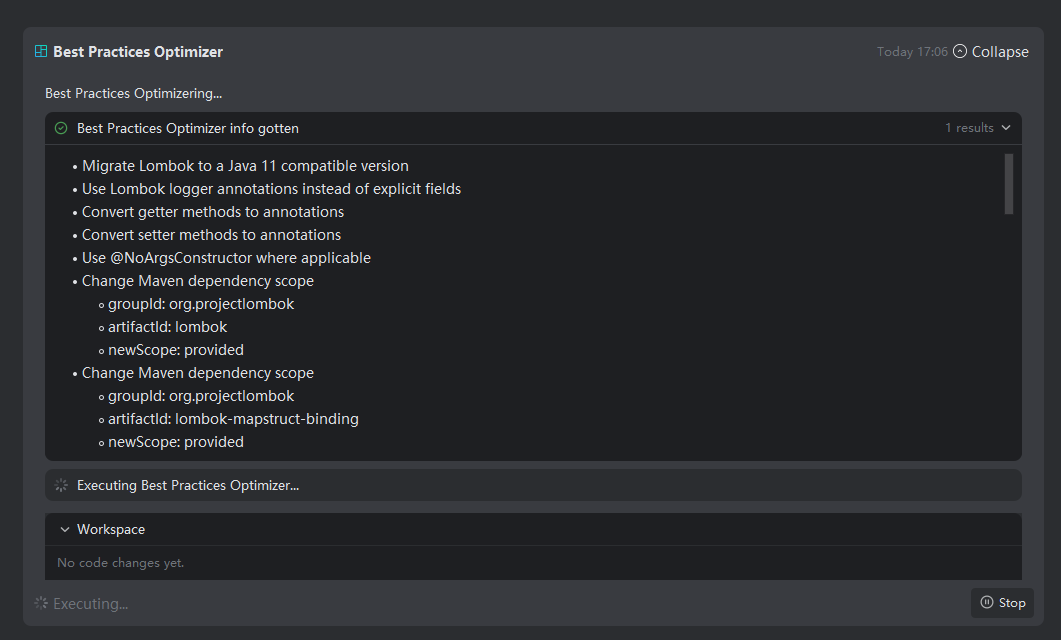Click the Best Practices Optimizer grid icon
1061x640 pixels.
click(x=41, y=52)
